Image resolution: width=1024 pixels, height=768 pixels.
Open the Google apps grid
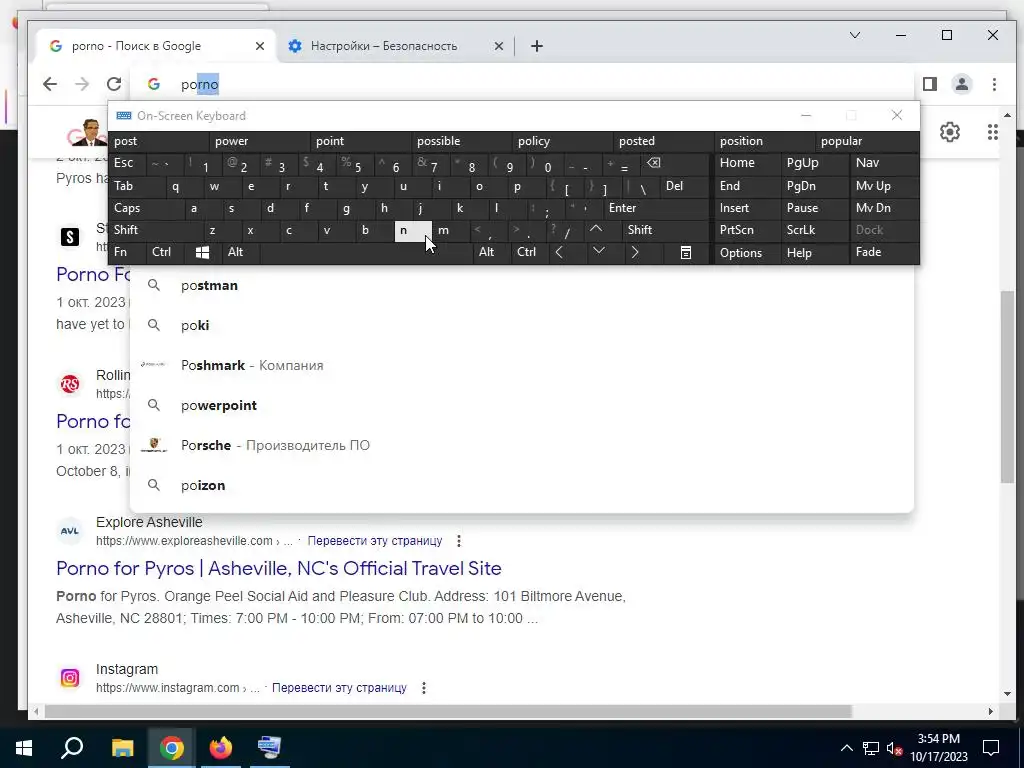993,132
